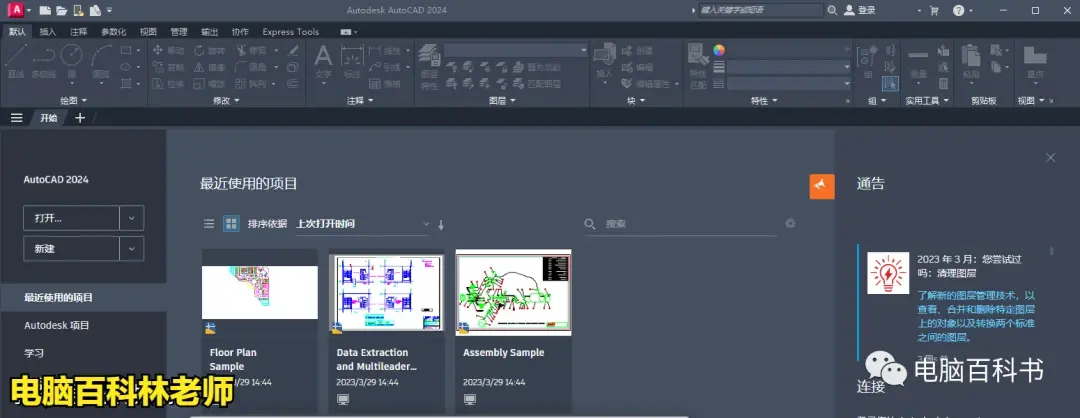
Task: Toggle the highlighted group selection button
Action: tap(891, 83)
